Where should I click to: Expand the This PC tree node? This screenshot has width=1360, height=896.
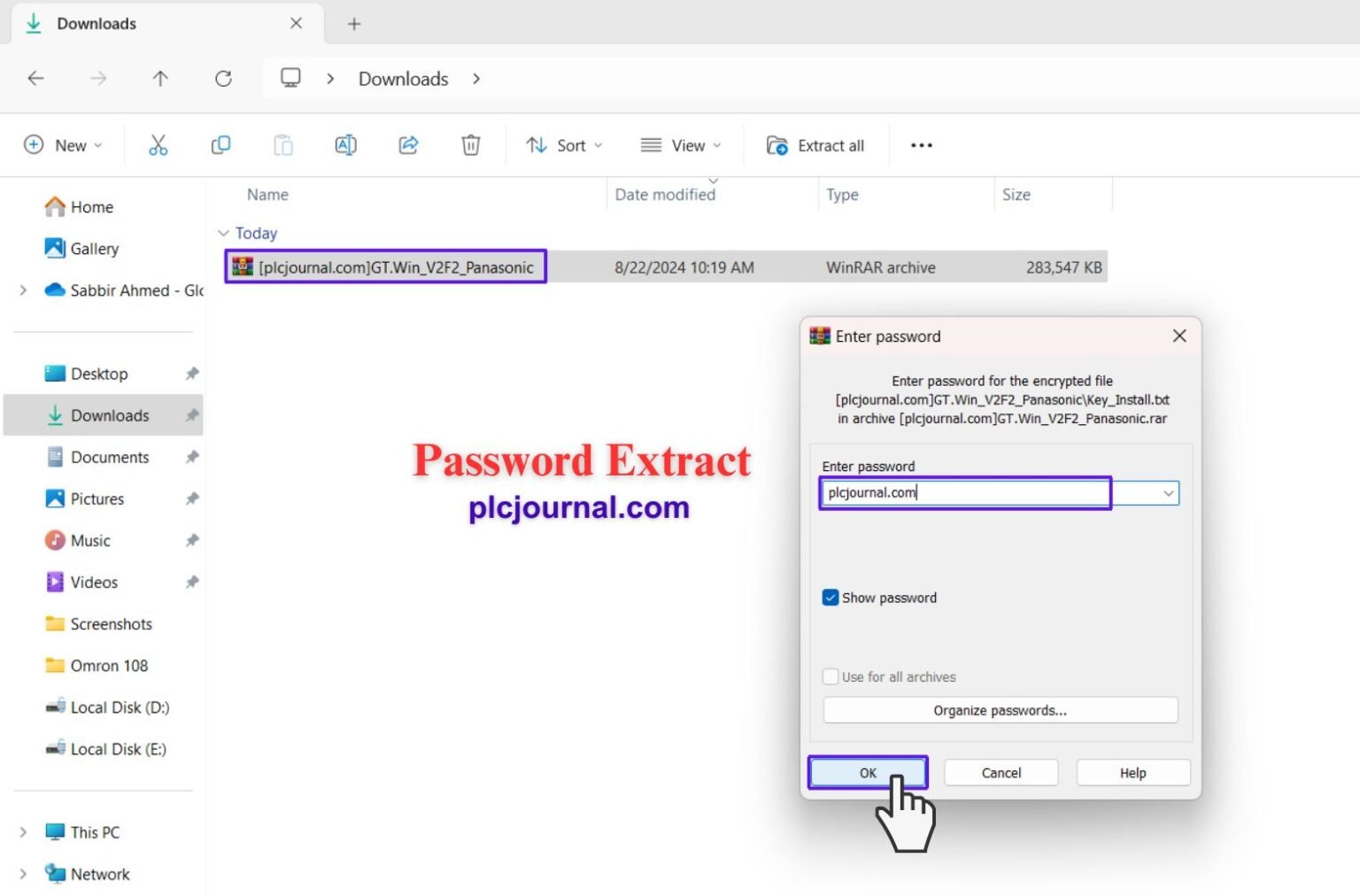point(23,832)
